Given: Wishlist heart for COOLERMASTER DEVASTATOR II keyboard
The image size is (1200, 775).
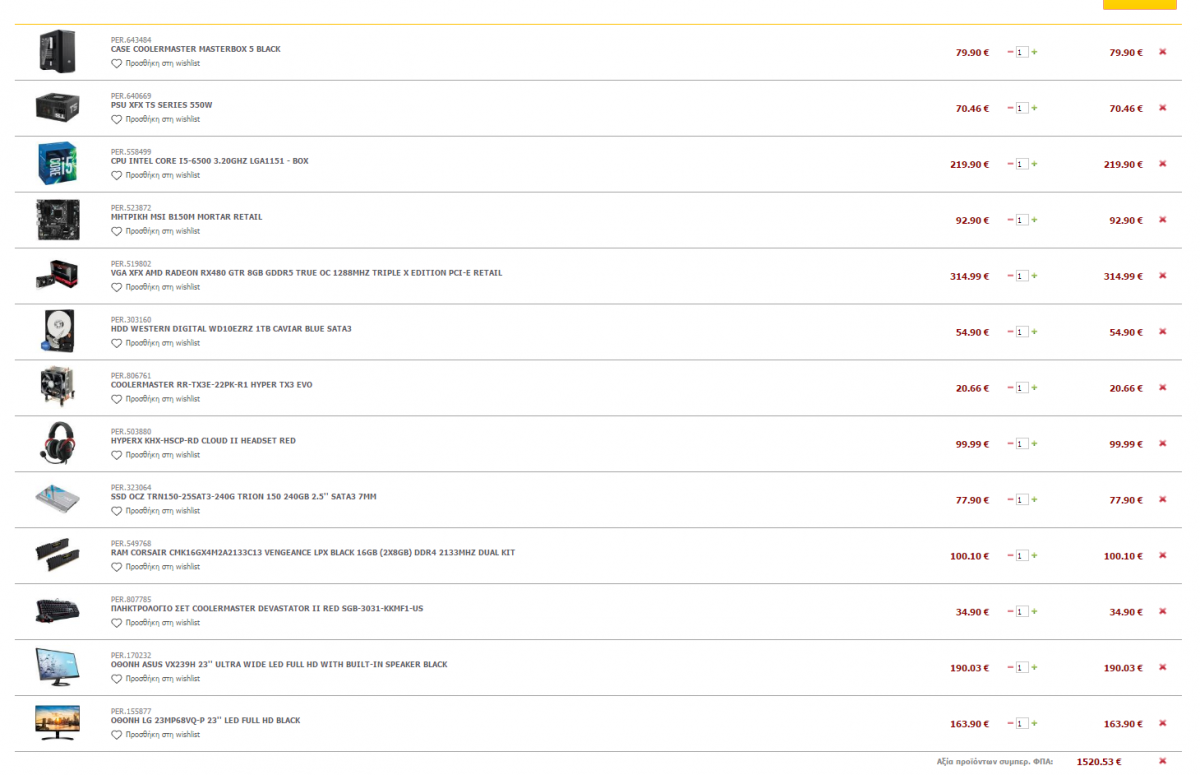Looking at the screenshot, I should (x=116, y=623).
